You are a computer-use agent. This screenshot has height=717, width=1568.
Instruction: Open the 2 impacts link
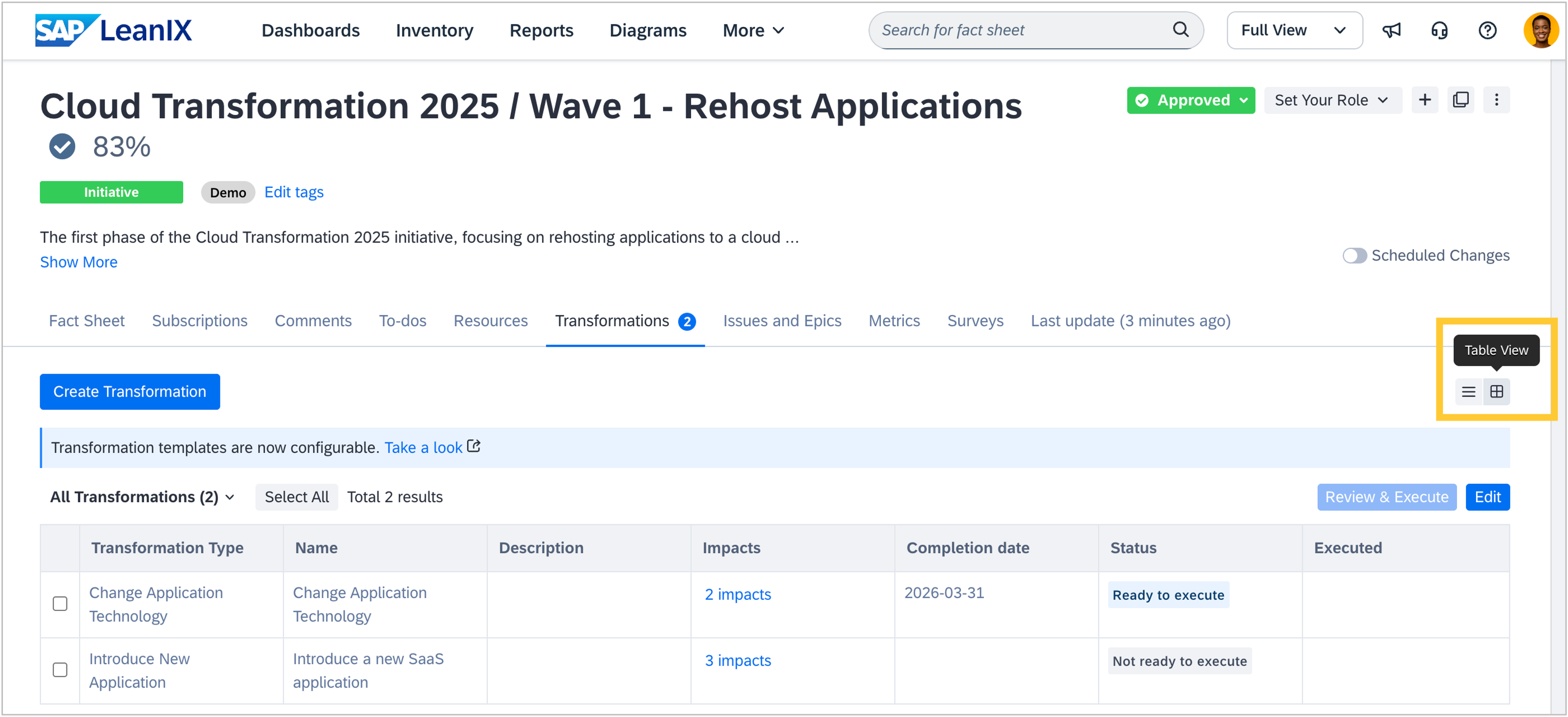tap(738, 595)
